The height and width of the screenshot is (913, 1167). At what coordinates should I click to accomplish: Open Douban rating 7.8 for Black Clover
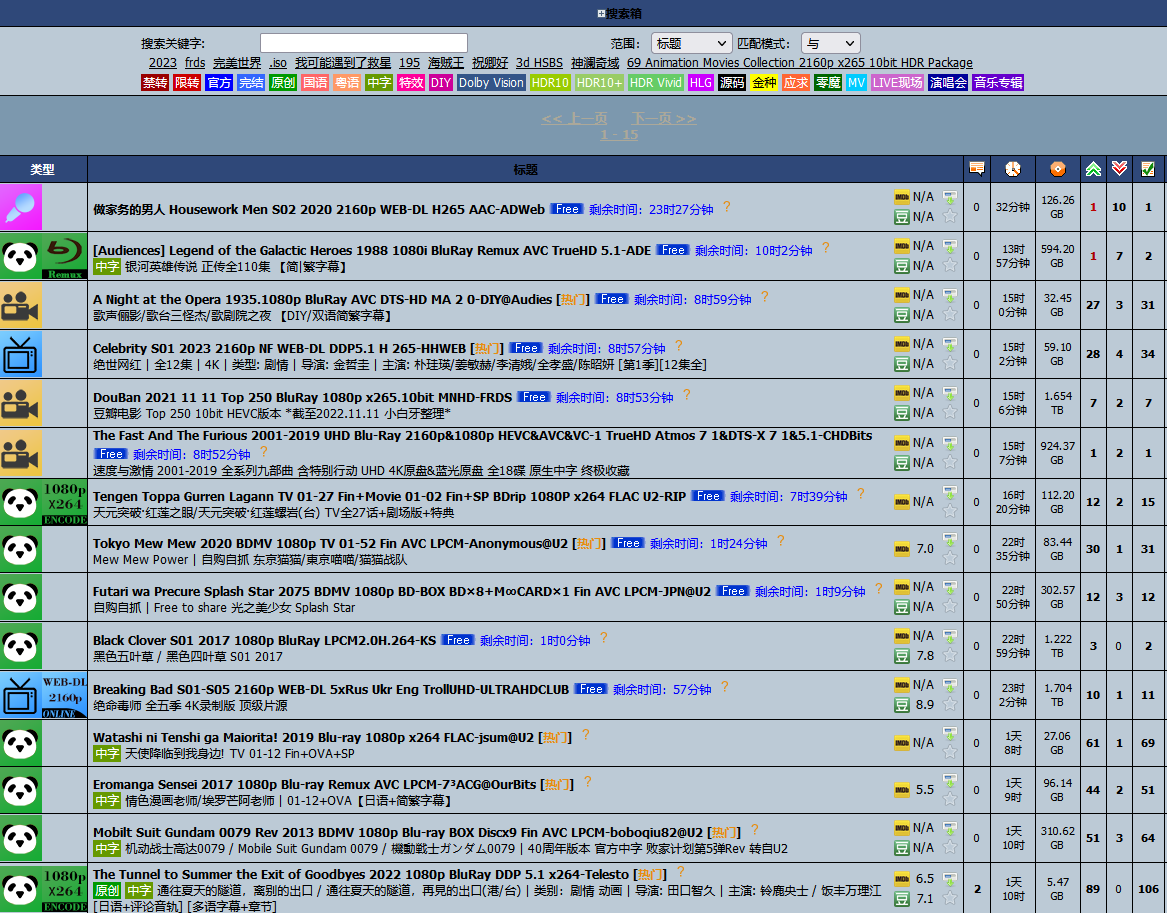(915, 656)
